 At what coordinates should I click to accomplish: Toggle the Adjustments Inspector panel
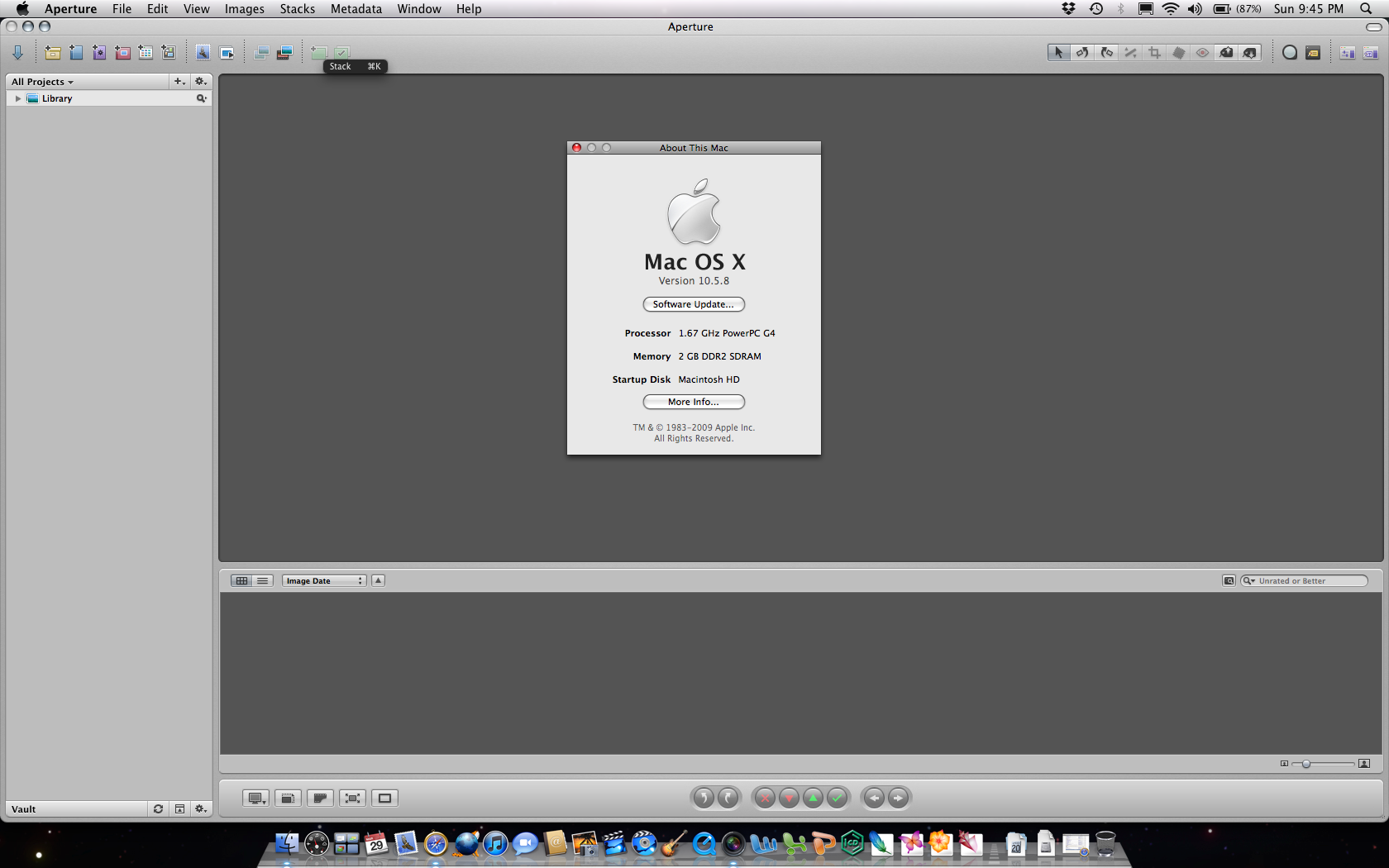click(1348, 53)
